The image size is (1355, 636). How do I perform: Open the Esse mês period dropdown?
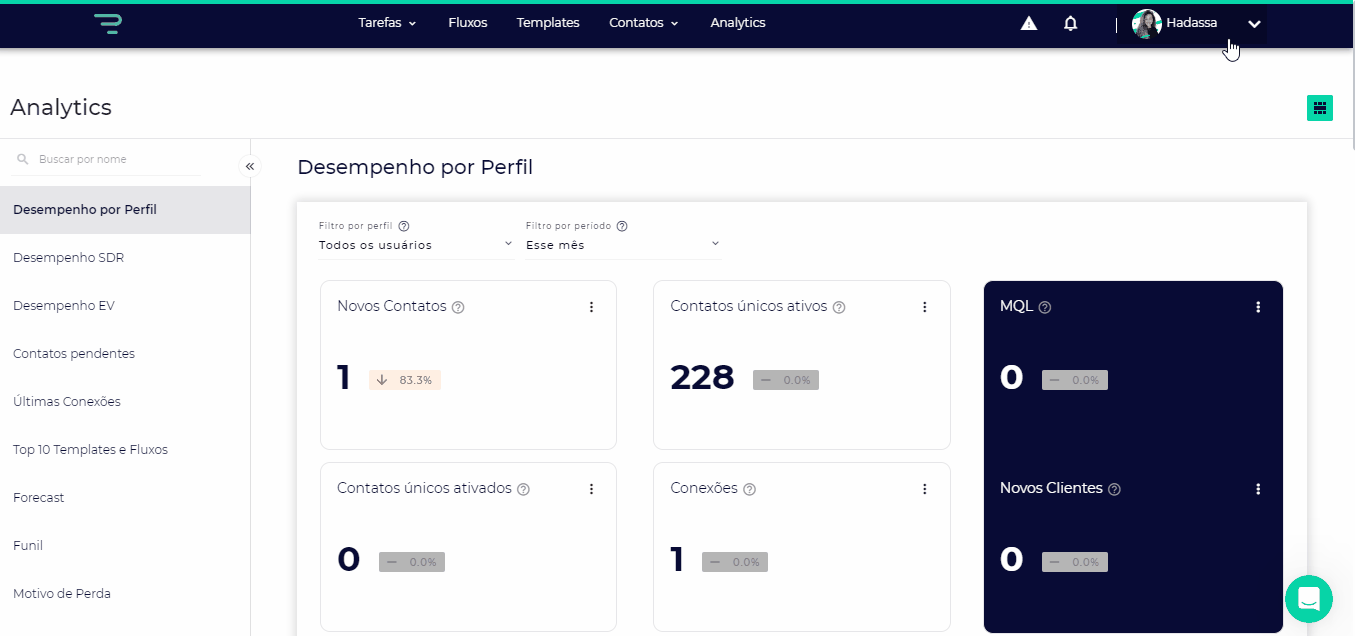622,245
